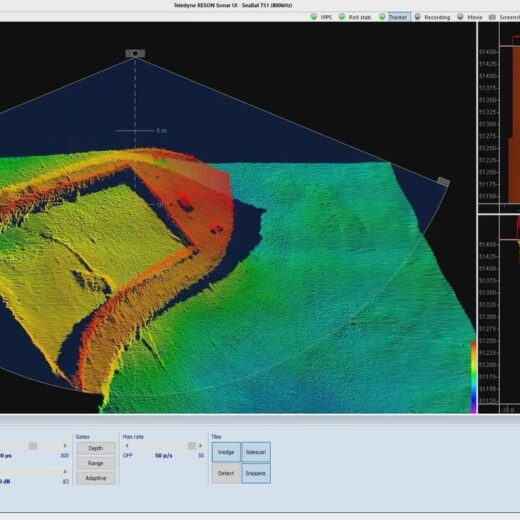Image resolution: width=520 pixels, height=520 pixels.
Task: Click the Max rate slider thumb
Action: click(192, 446)
